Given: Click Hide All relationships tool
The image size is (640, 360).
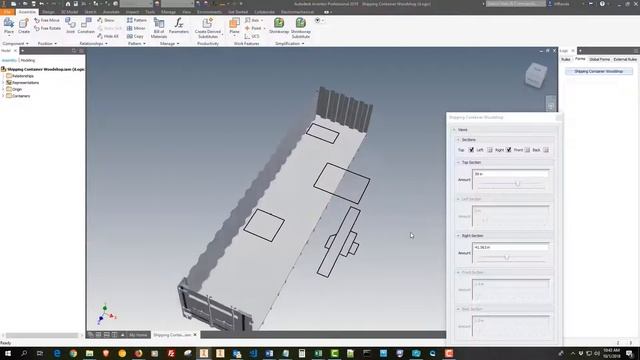Looking at the screenshot, I should 108,36.
